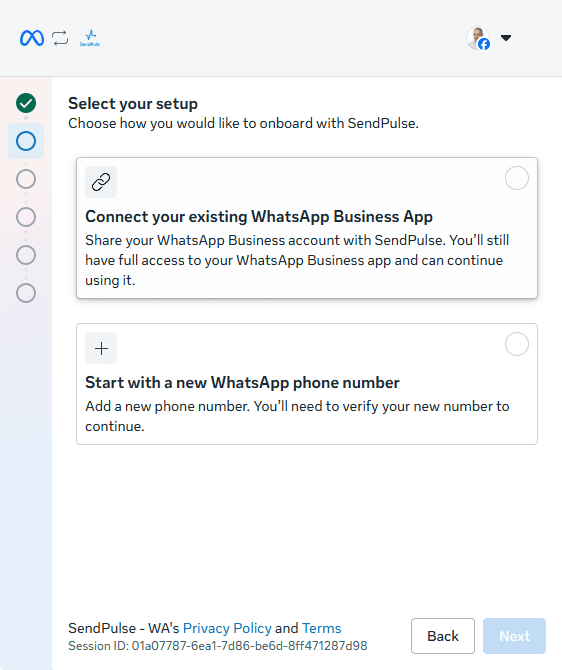Select the current highlighted blue step circle
Viewport: 562px width, 670px height.
(x=26, y=141)
